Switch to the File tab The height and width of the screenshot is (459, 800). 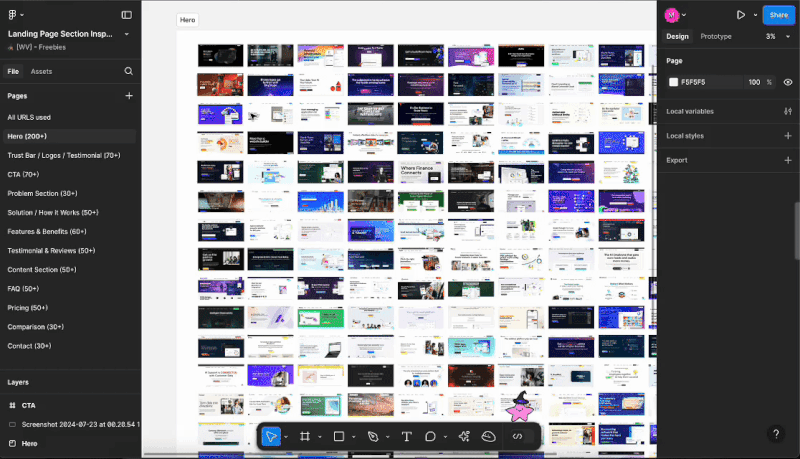click(13, 71)
